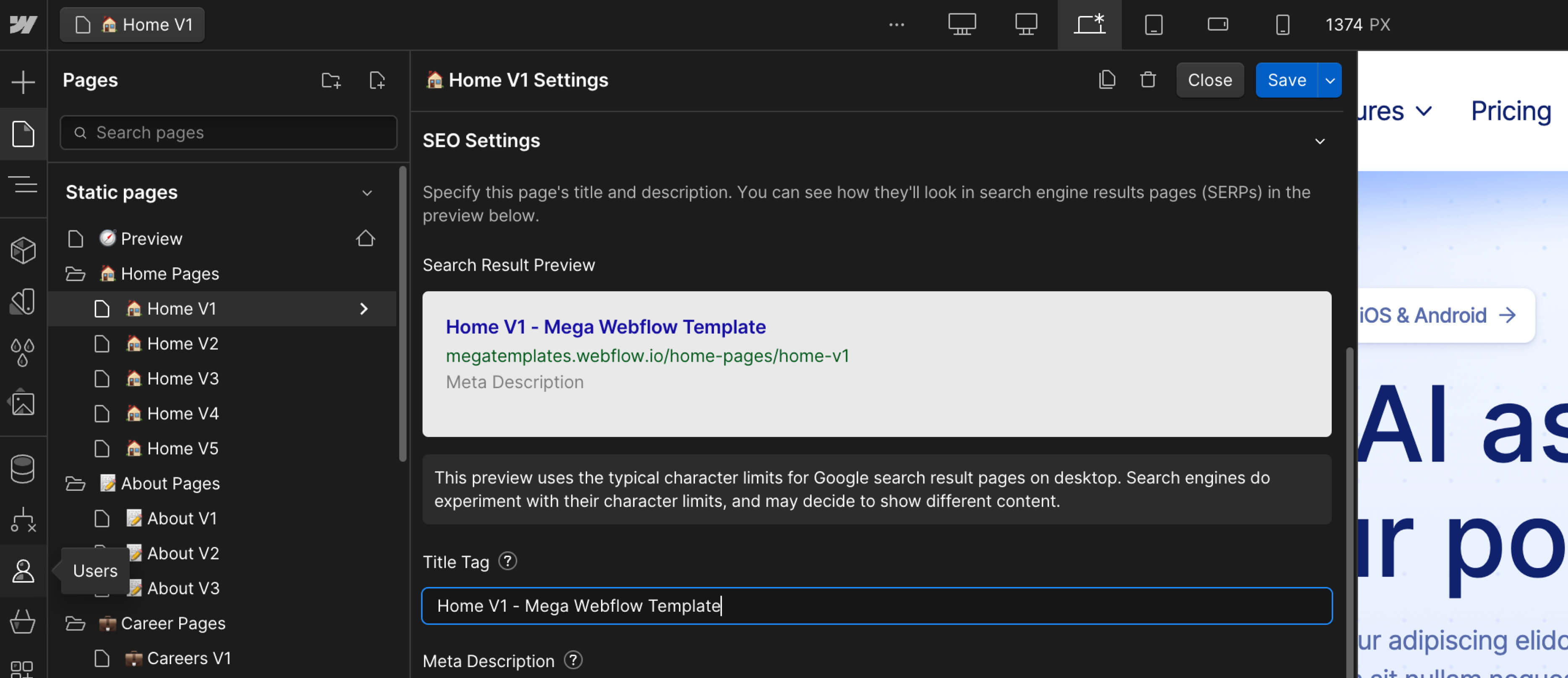Viewport: 1568px width, 678px height.
Task: Switch to mobile portrait breakpoint
Action: pos(1283,24)
